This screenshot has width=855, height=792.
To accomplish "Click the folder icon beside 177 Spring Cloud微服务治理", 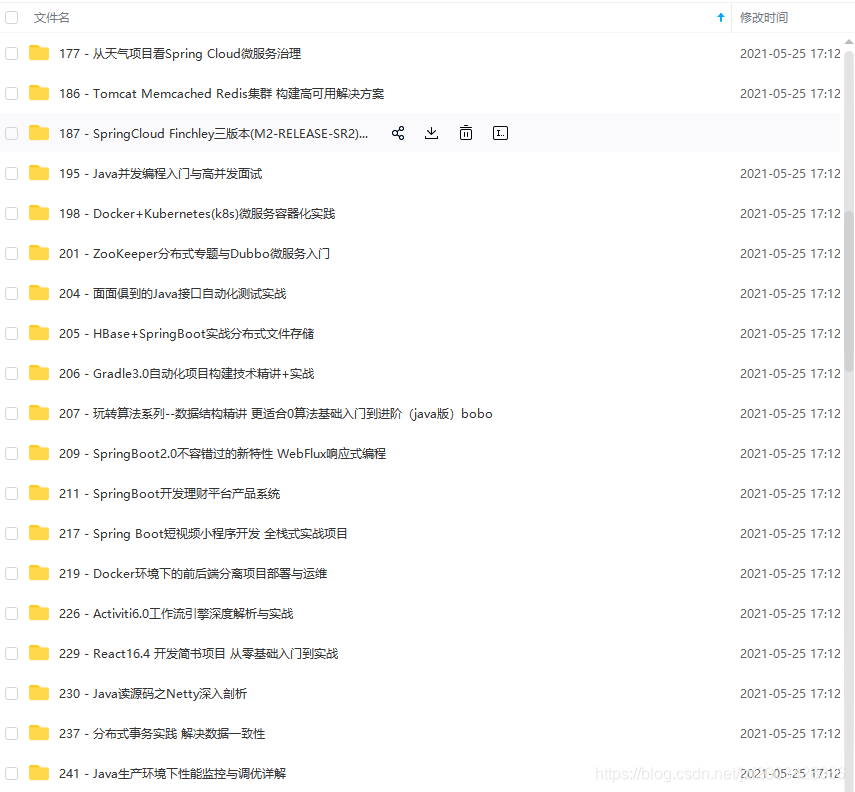I will click(38, 53).
